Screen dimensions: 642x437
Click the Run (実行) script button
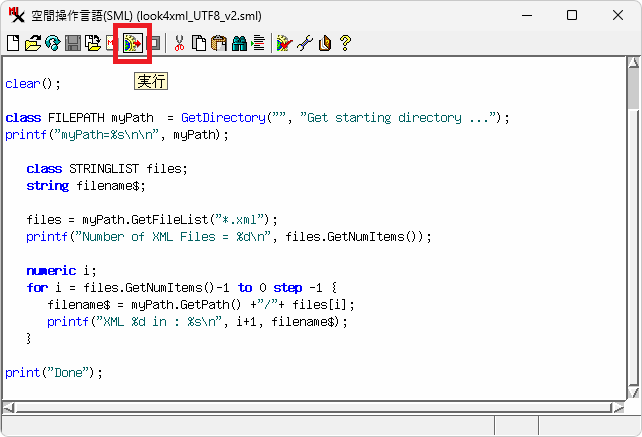coord(132,43)
